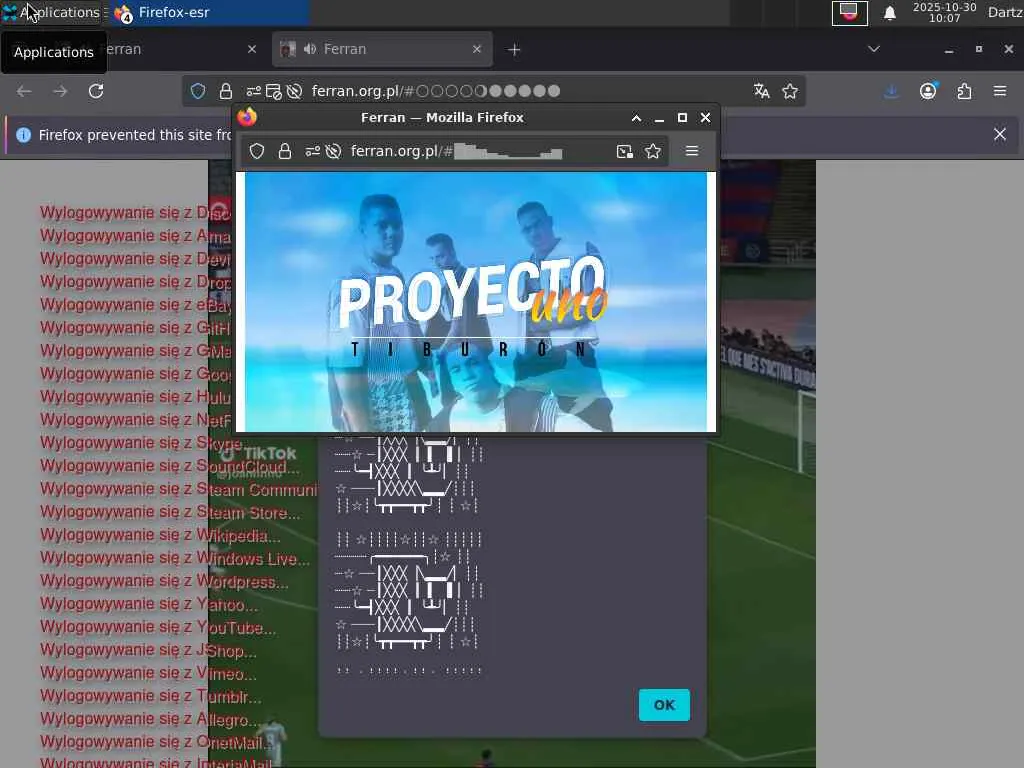The width and height of the screenshot is (1024, 768).
Task: Open the popup window's shield icon
Action: (257, 152)
